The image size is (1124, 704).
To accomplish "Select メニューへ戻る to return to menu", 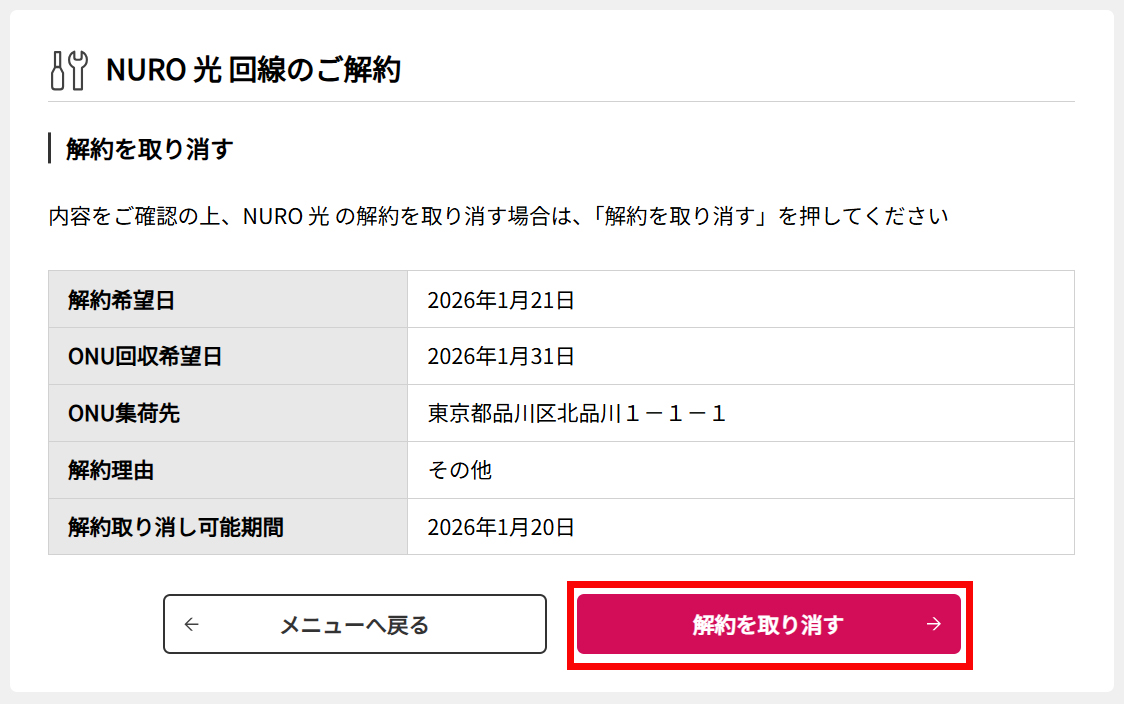I will click(355, 623).
